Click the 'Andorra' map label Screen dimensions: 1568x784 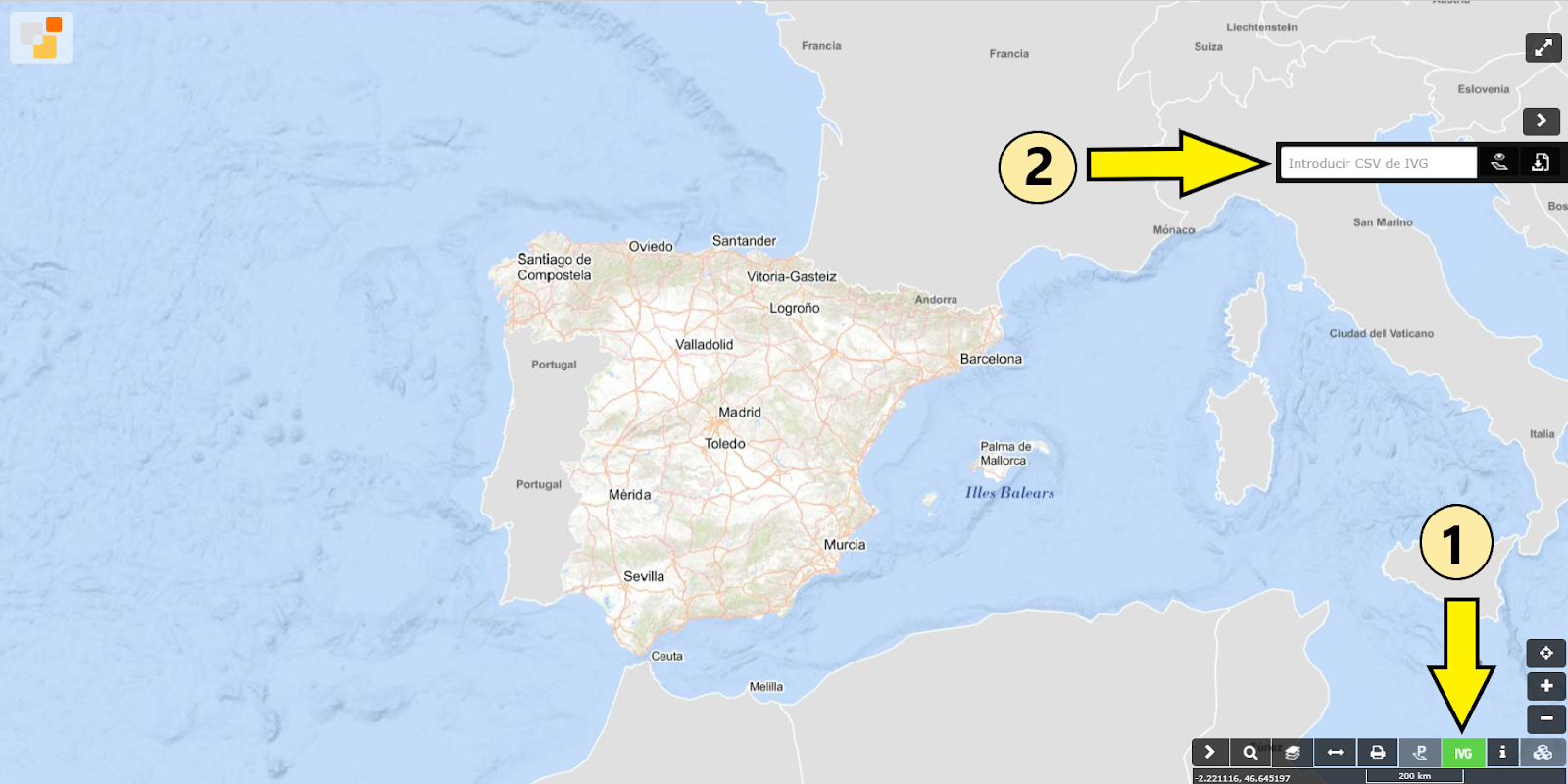(x=936, y=300)
